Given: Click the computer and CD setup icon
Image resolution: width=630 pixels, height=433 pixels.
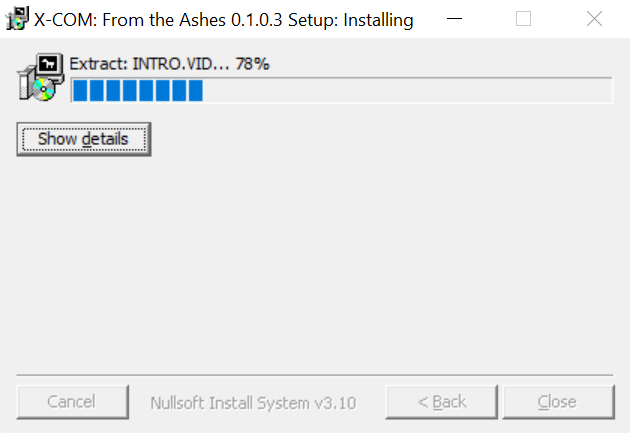Looking at the screenshot, I should pos(40,77).
